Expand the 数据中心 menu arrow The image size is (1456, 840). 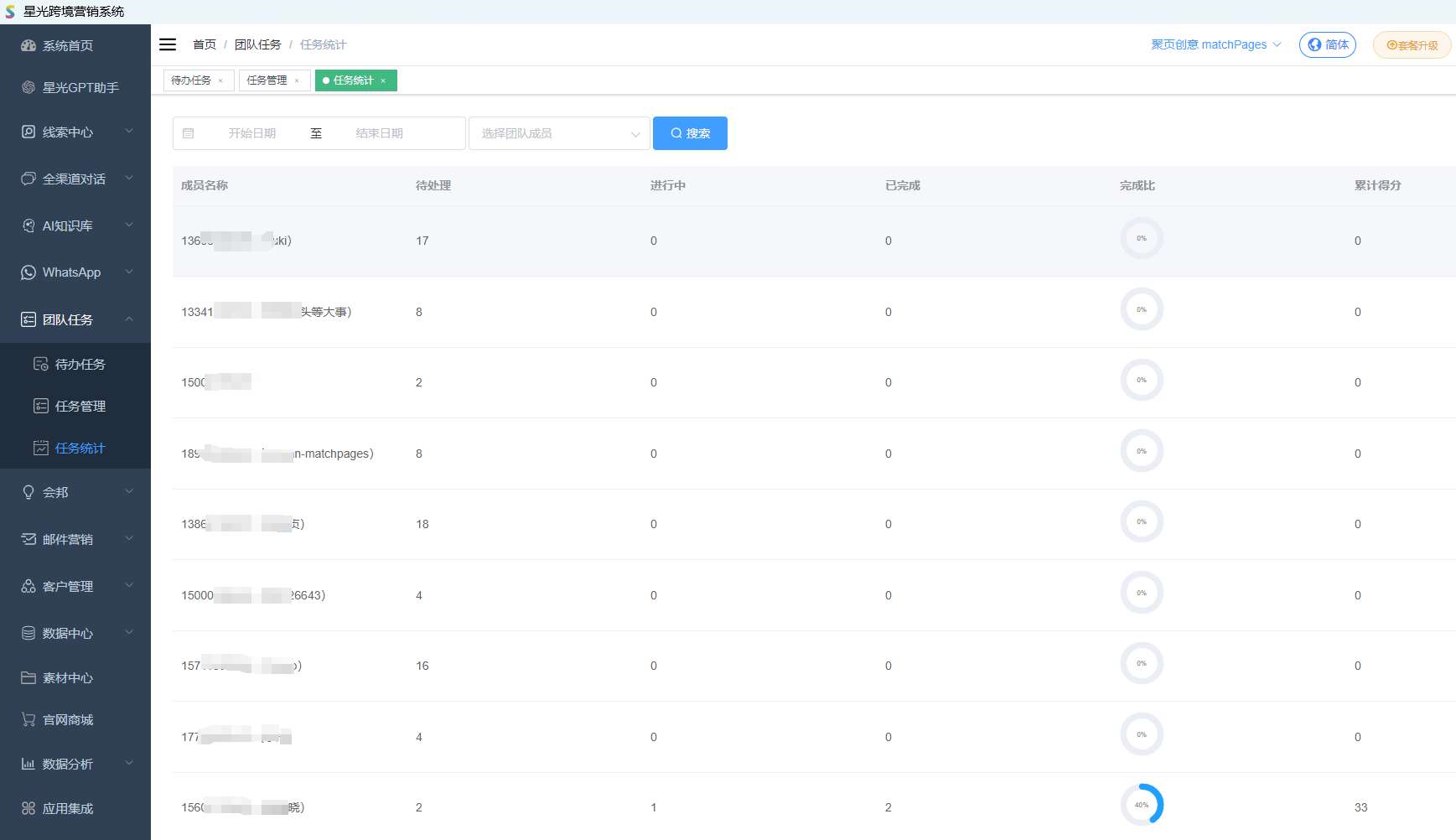coord(129,632)
